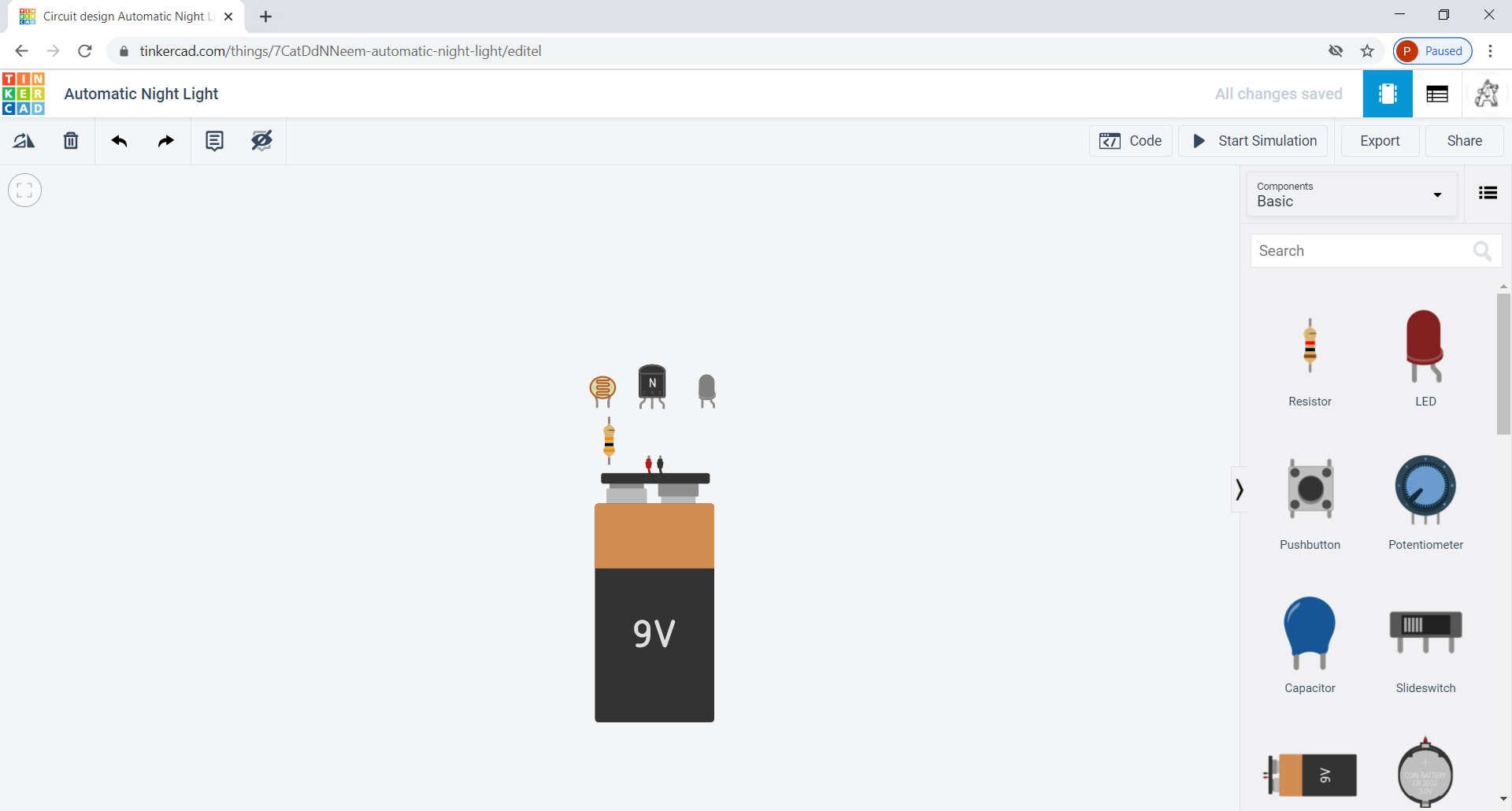The height and width of the screenshot is (811, 1512).
Task: Open the Chrome three-dot menu
Action: pyautogui.click(x=1492, y=50)
